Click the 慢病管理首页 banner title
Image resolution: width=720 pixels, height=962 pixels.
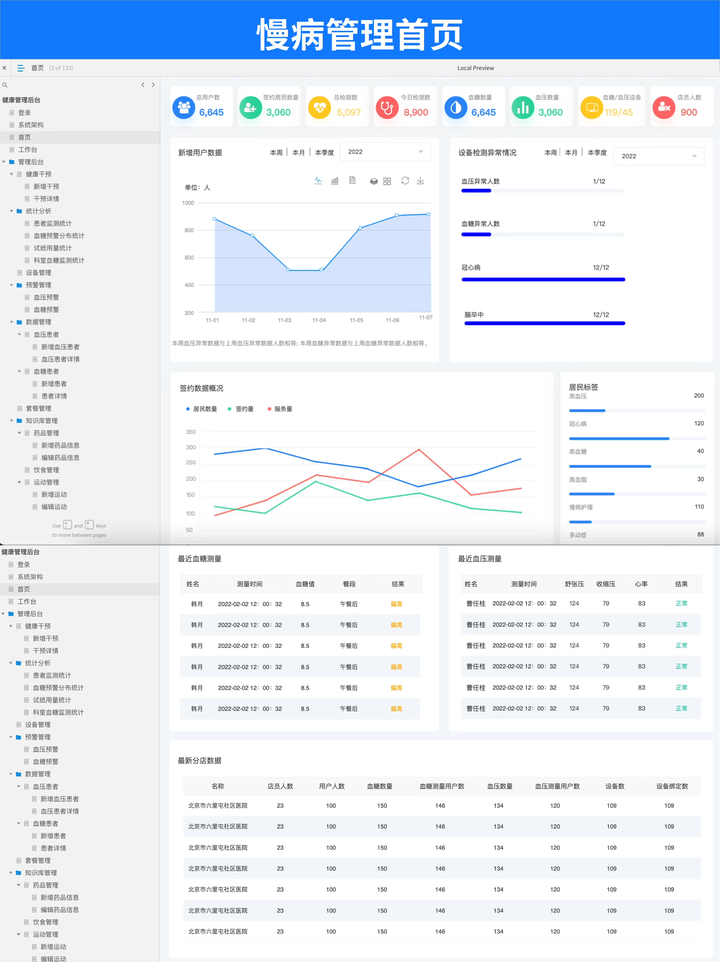(359, 34)
